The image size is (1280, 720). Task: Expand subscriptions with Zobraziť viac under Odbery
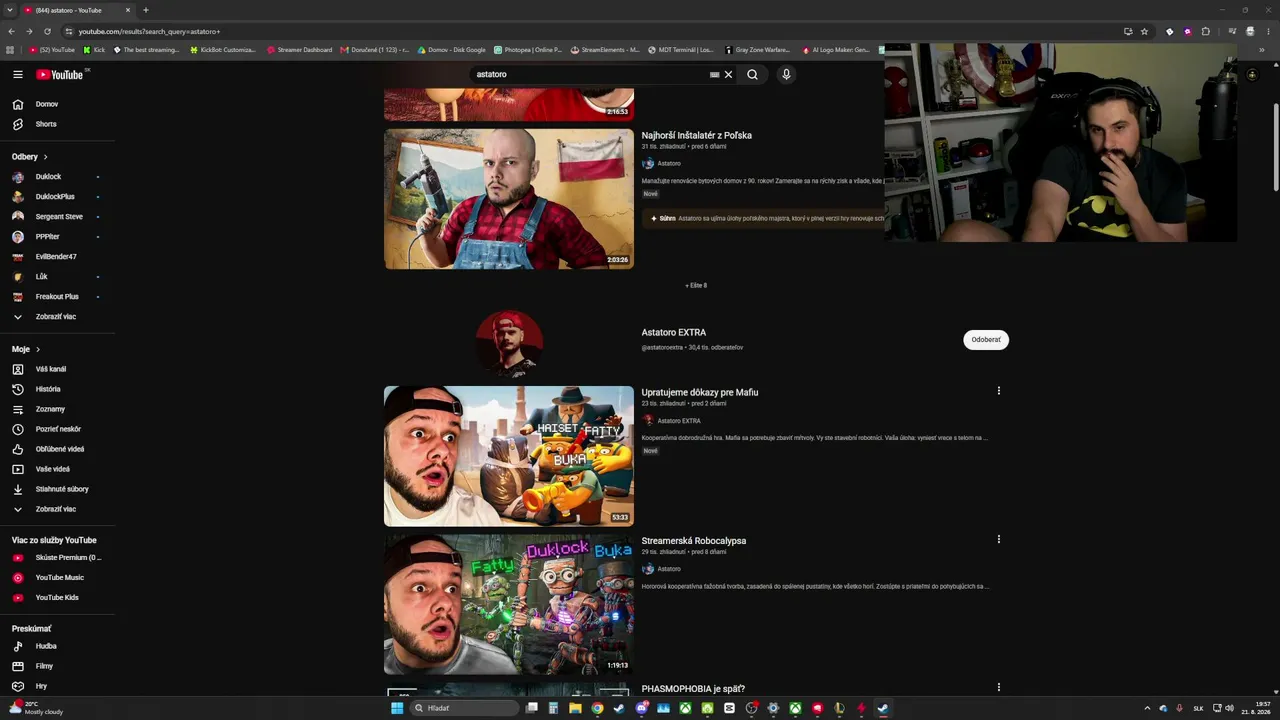[x=56, y=317]
